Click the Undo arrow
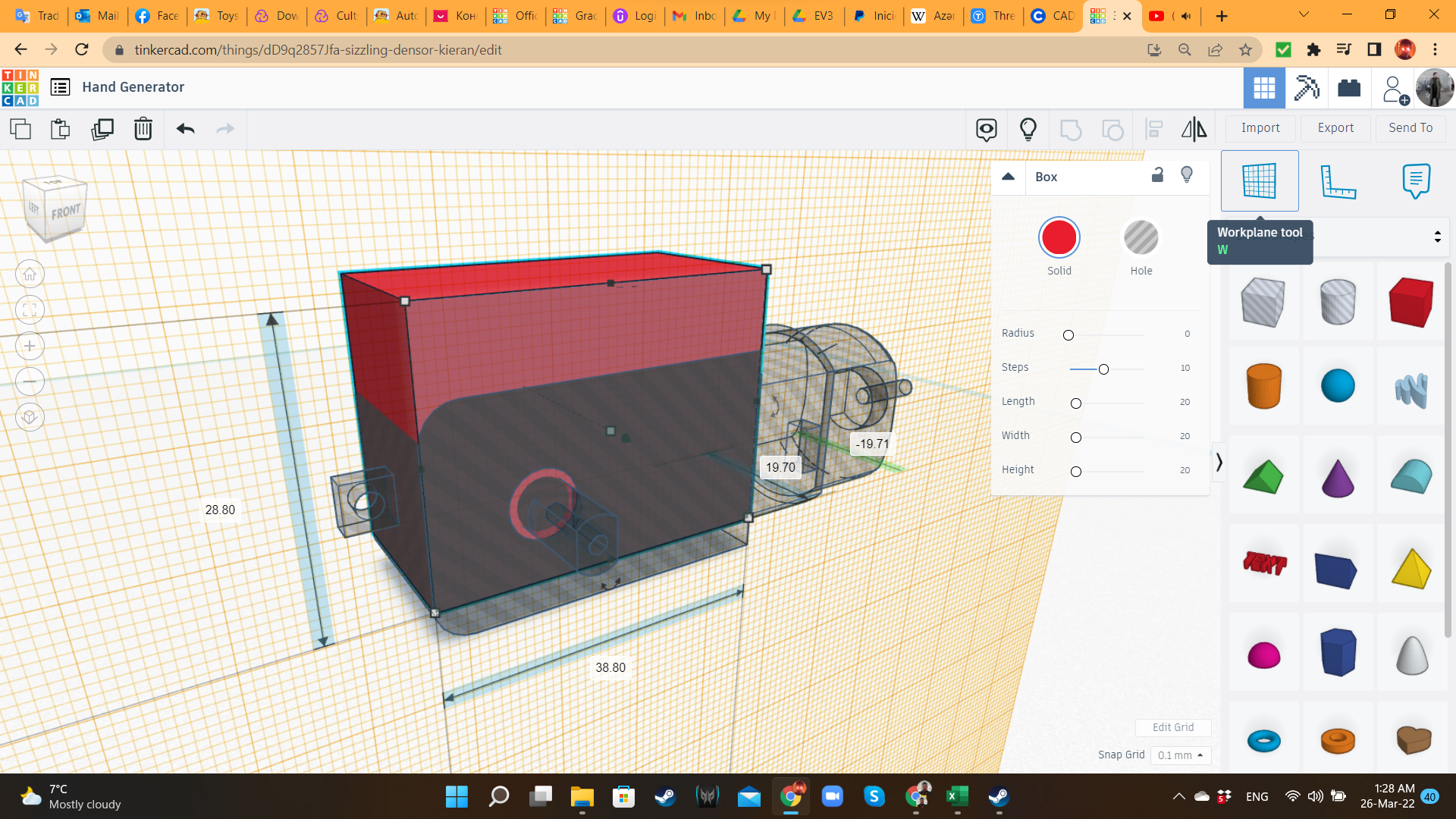The height and width of the screenshot is (819, 1456). pyautogui.click(x=186, y=129)
